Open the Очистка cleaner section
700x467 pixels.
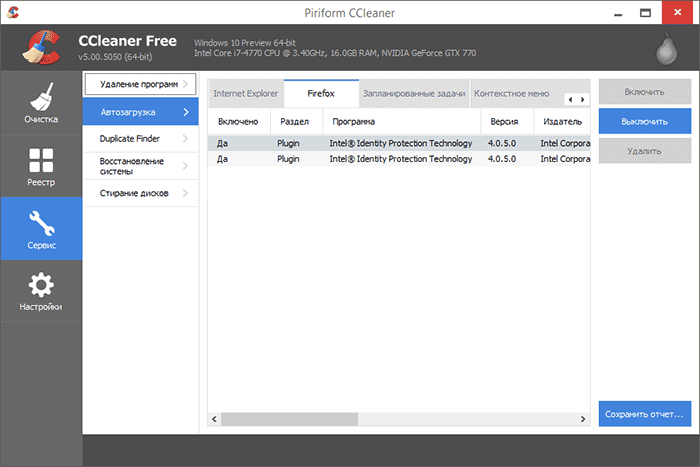(41, 103)
